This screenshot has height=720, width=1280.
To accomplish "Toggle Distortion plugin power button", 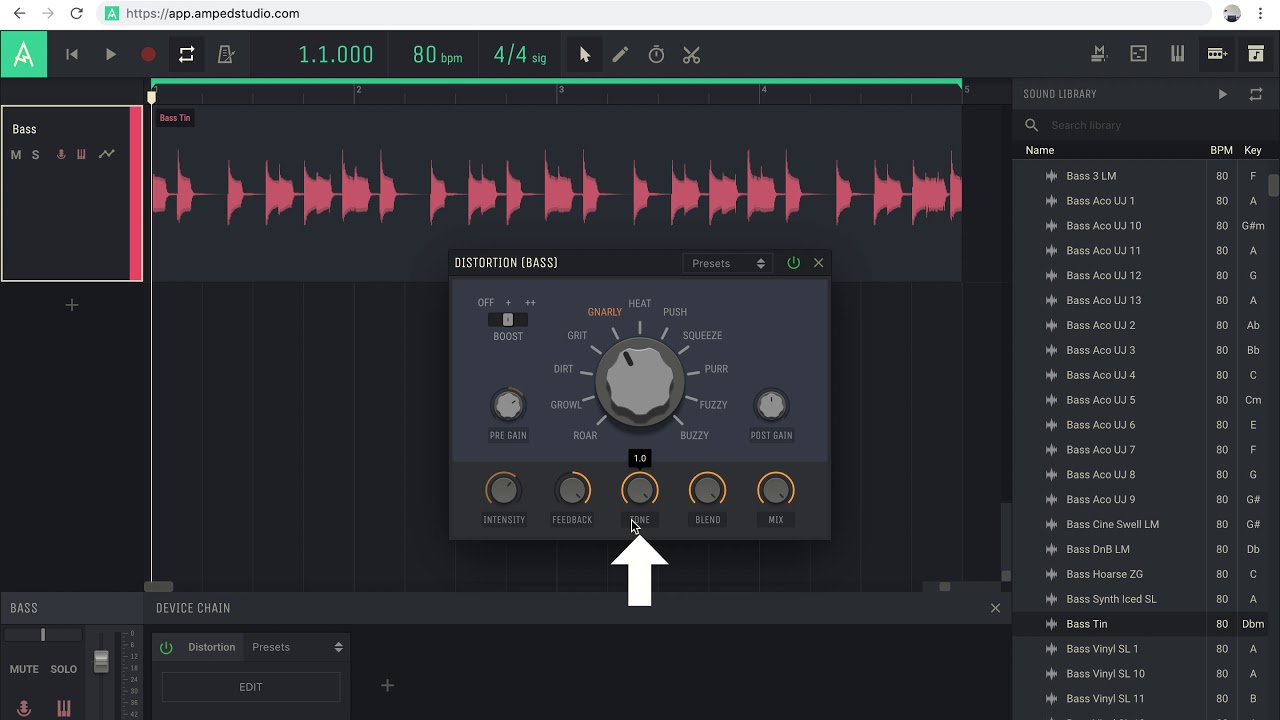I will click(793, 263).
